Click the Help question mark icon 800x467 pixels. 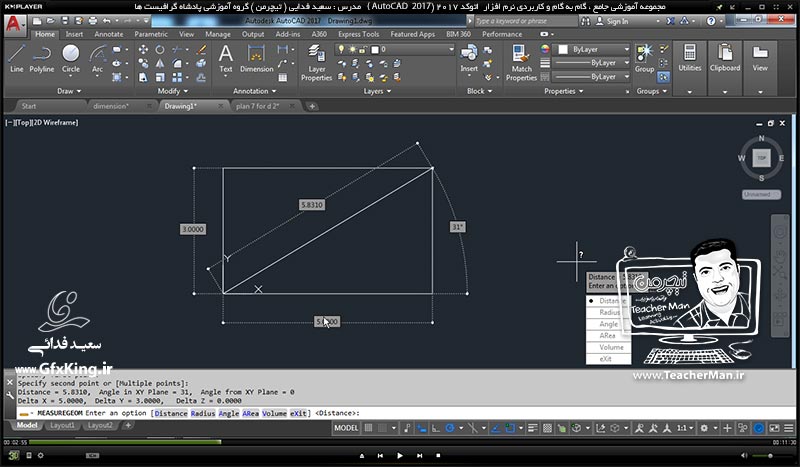pyautogui.click(x=711, y=21)
